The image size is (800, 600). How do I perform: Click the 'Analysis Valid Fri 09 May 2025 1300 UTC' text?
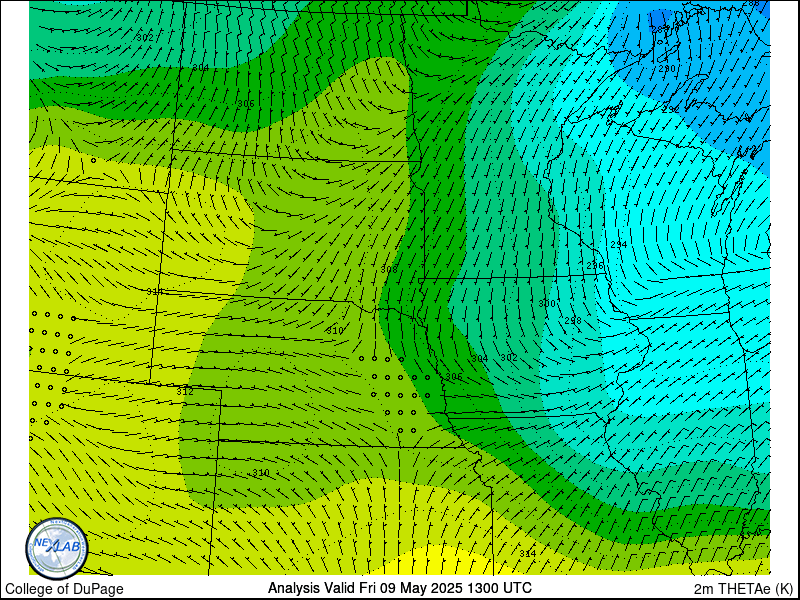[399, 588]
